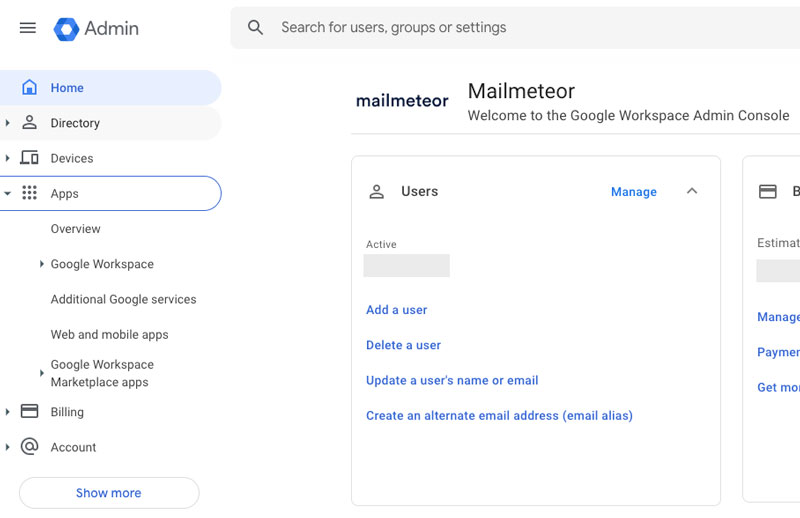Open Devices in the sidebar

click(110, 158)
